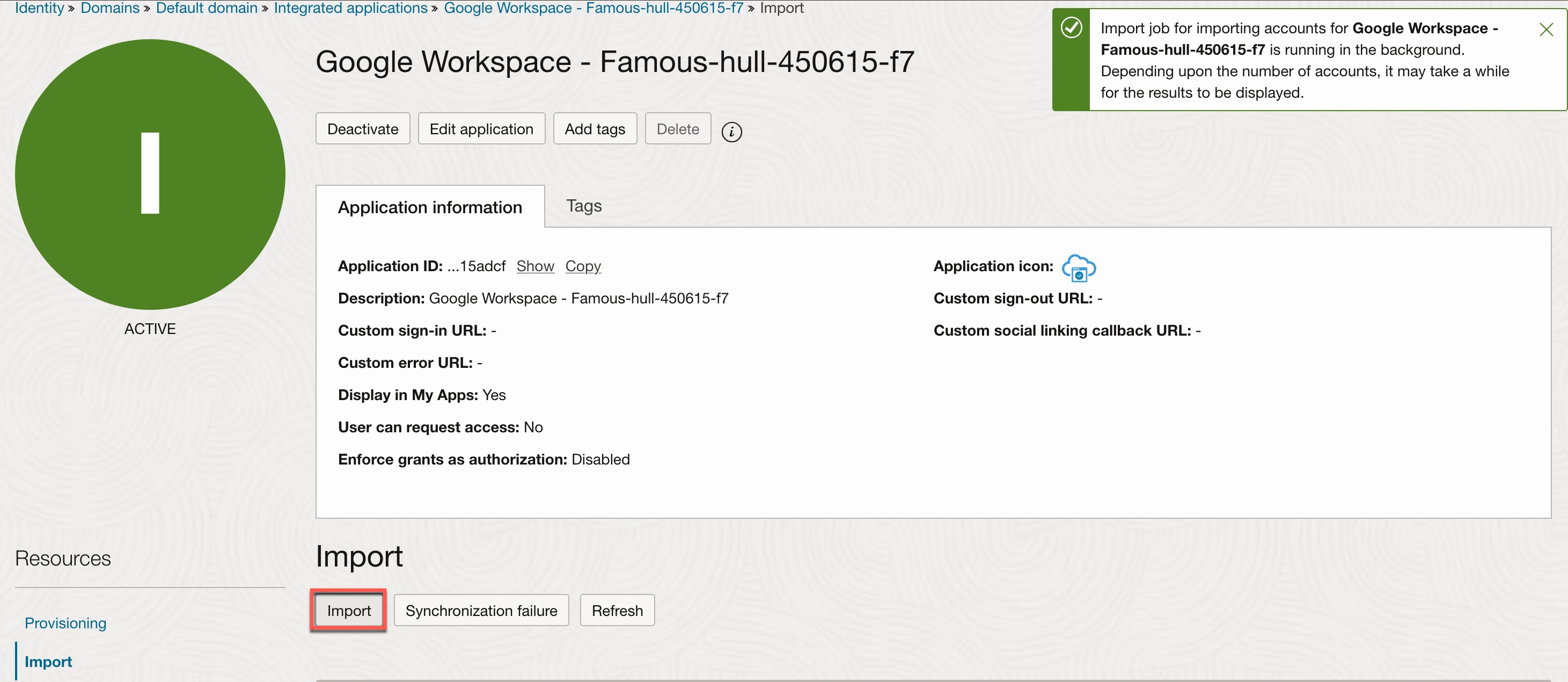This screenshot has width=1568, height=682.
Task: Click the green success checkmark icon
Action: (x=1071, y=28)
